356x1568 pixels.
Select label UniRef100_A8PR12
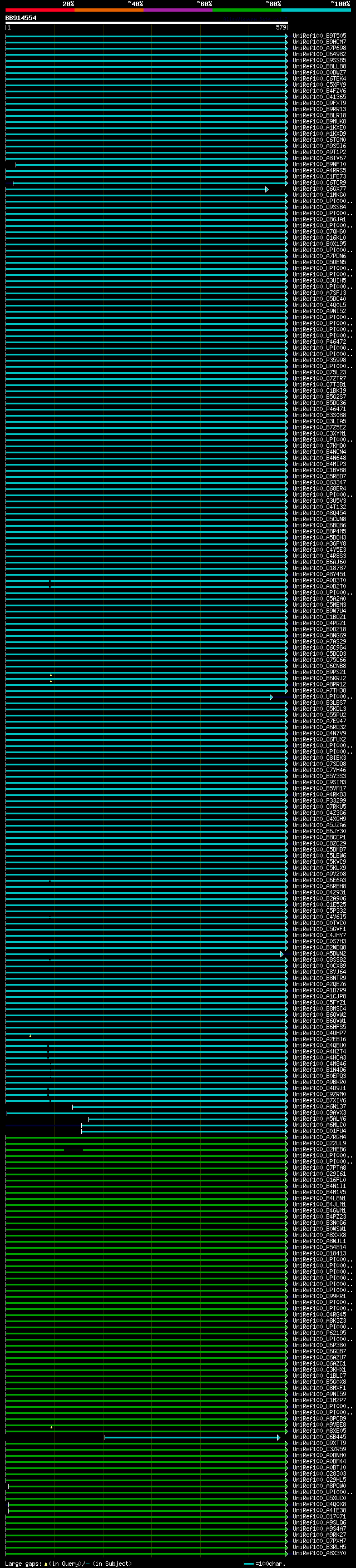pyautogui.click(x=319, y=684)
